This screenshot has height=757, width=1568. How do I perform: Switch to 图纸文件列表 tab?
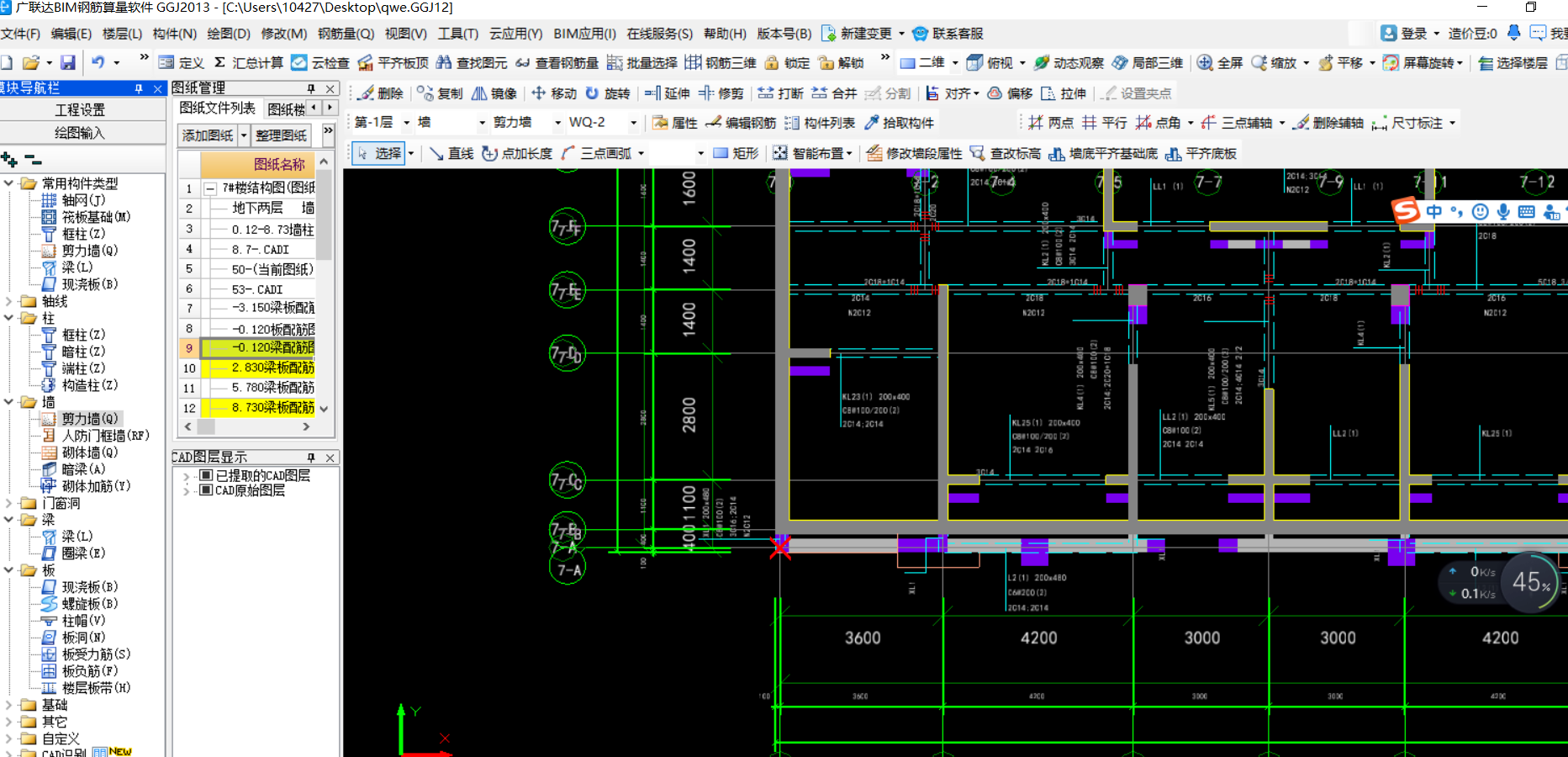(x=218, y=109)
